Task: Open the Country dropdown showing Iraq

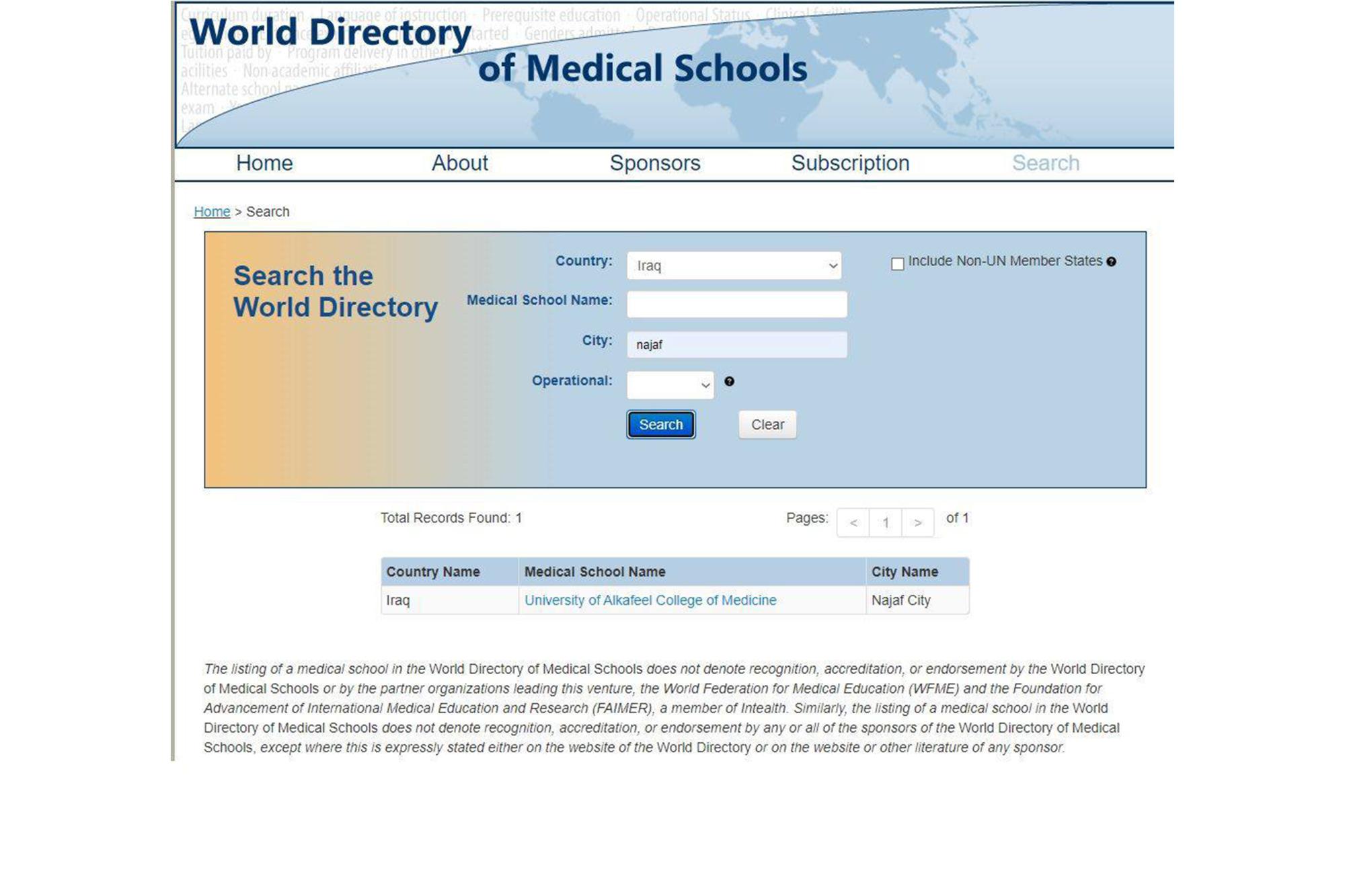Action: (734, 266)
